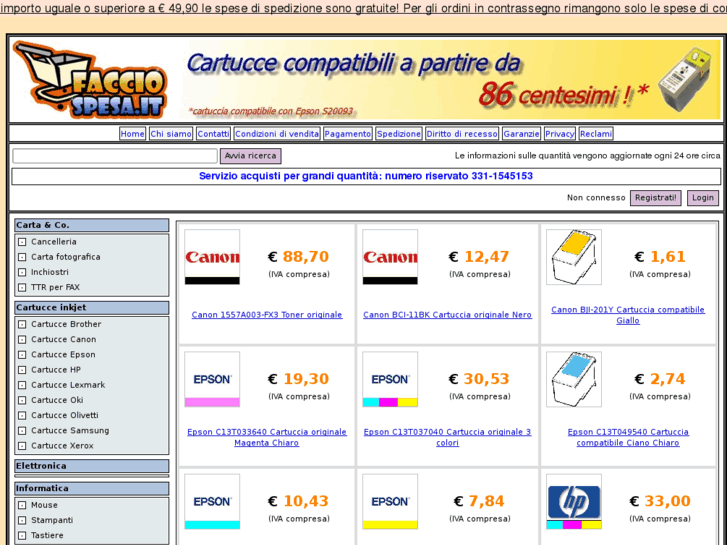Open Epson C13T037040 3 colori link
The image size is (727, 545).
click(x=447, y=437)
